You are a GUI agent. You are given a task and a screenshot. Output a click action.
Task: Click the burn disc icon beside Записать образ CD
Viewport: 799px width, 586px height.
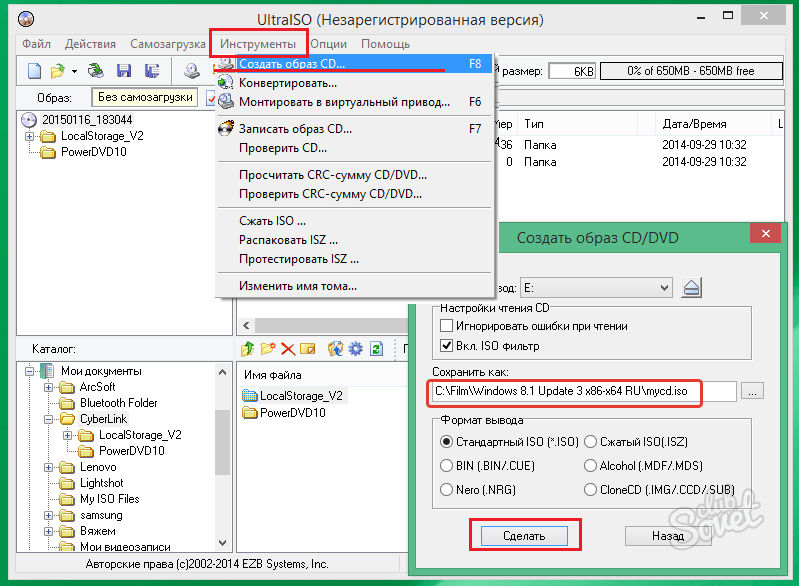pos(226,128)
